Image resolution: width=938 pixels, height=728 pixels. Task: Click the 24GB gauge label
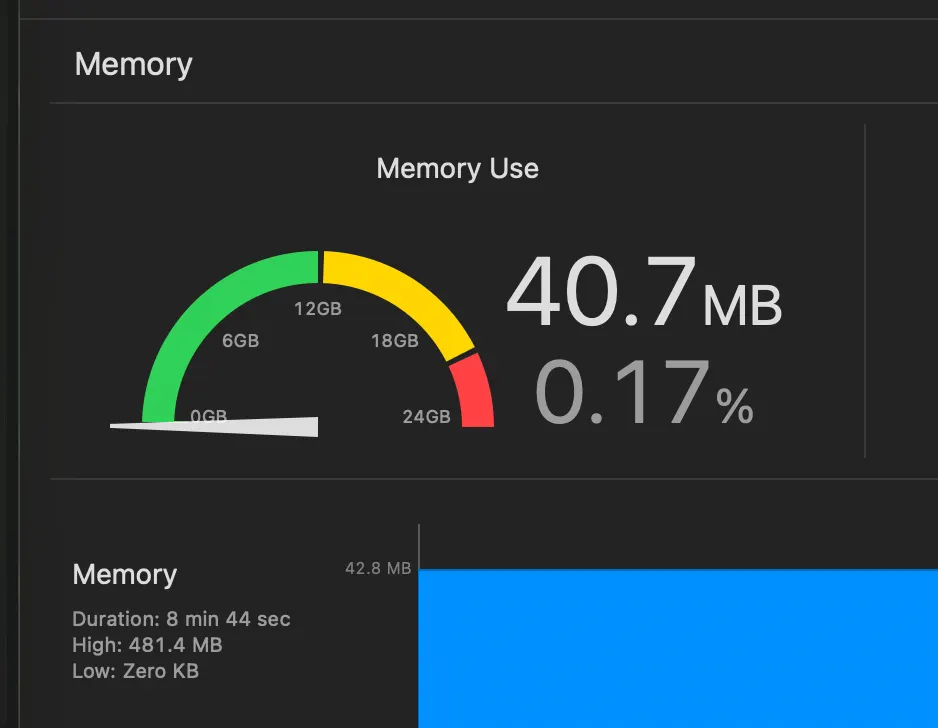(427, 416)
